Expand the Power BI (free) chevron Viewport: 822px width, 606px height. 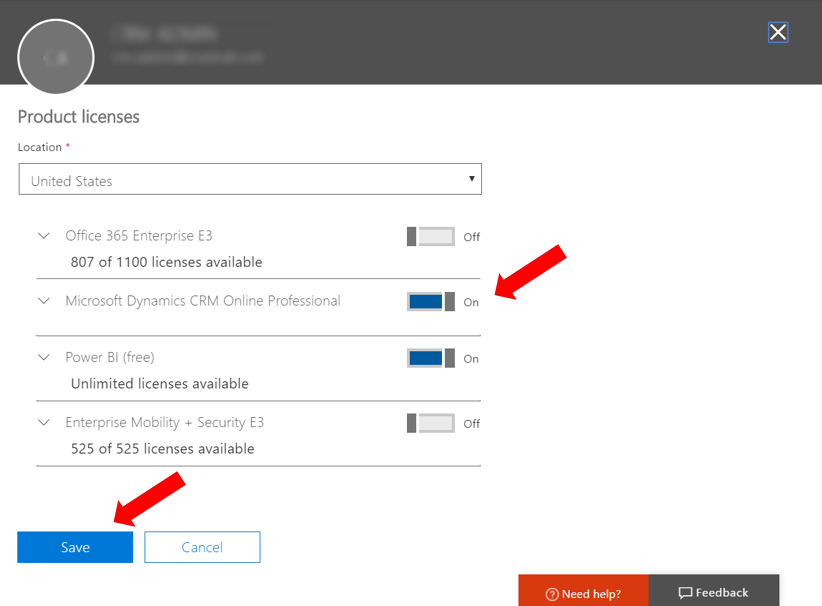43,357
